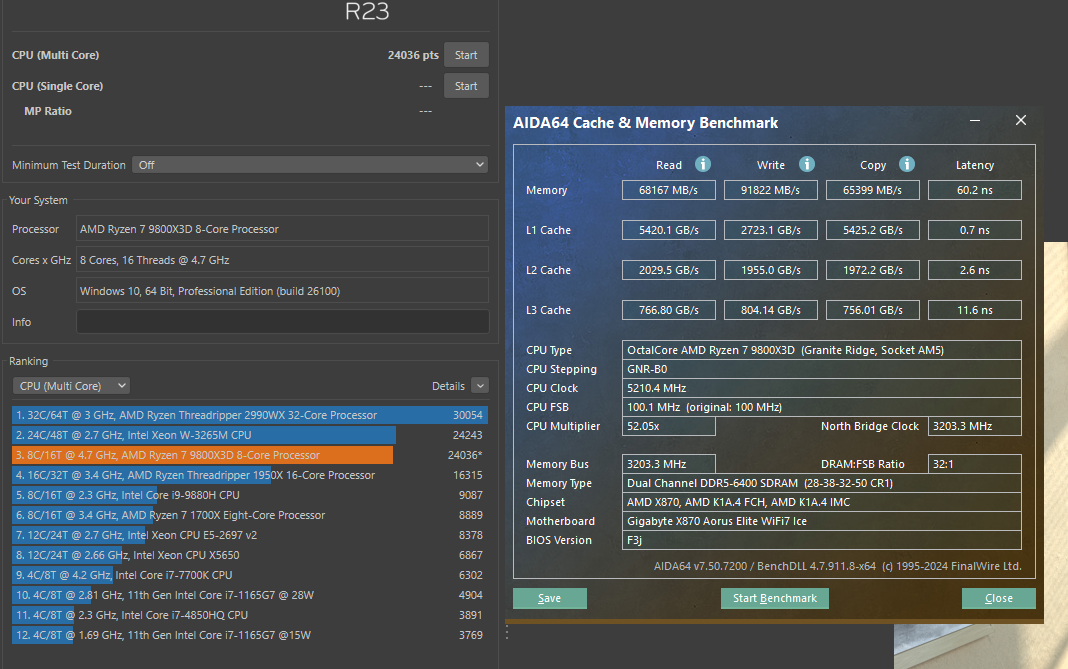Screen dimensions: 1068x669
Task: Select Threadripper 2990WX ranking row
Action: [x=249, y=415]
